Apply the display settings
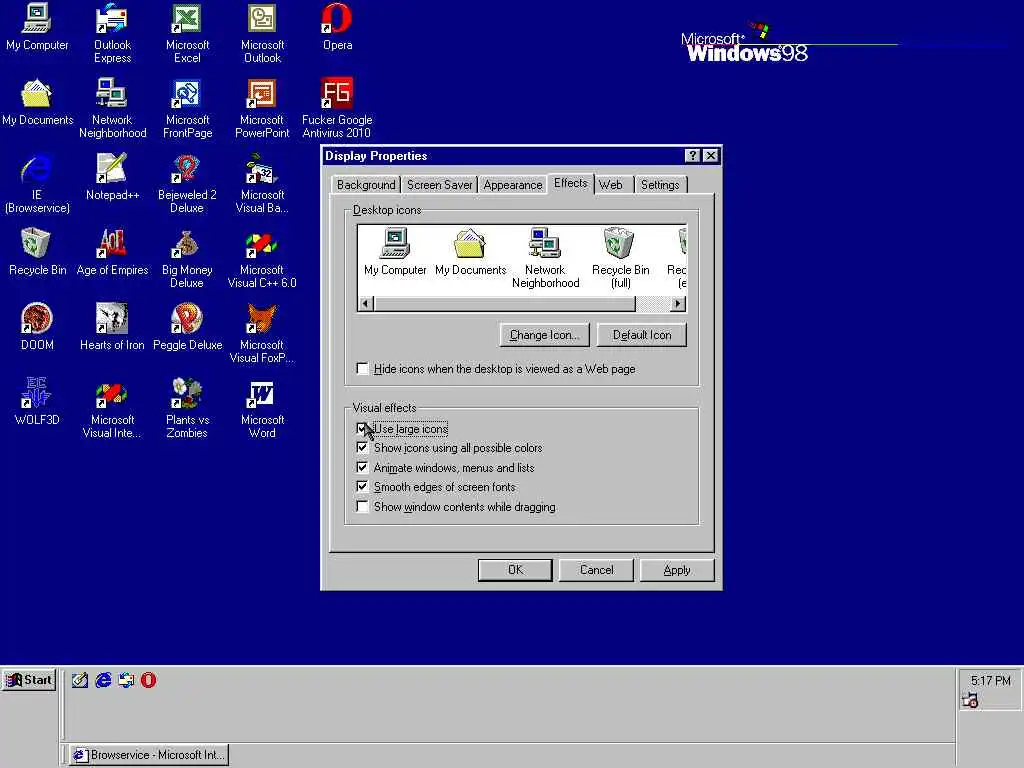Screen dimensions: 1024x768 point(677,569)
